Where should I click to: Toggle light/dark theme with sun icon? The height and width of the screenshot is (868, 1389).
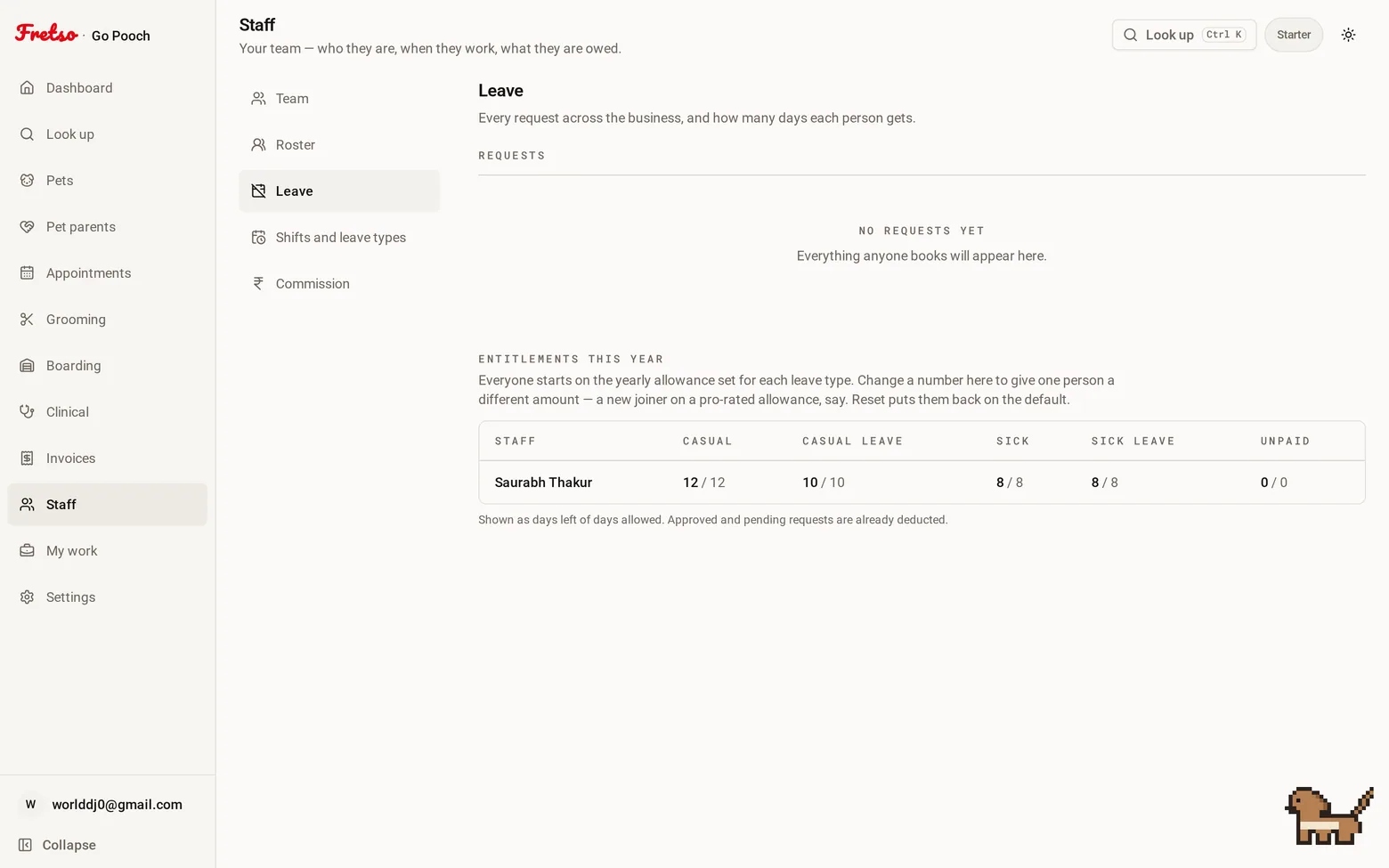tap(1349, 35)
